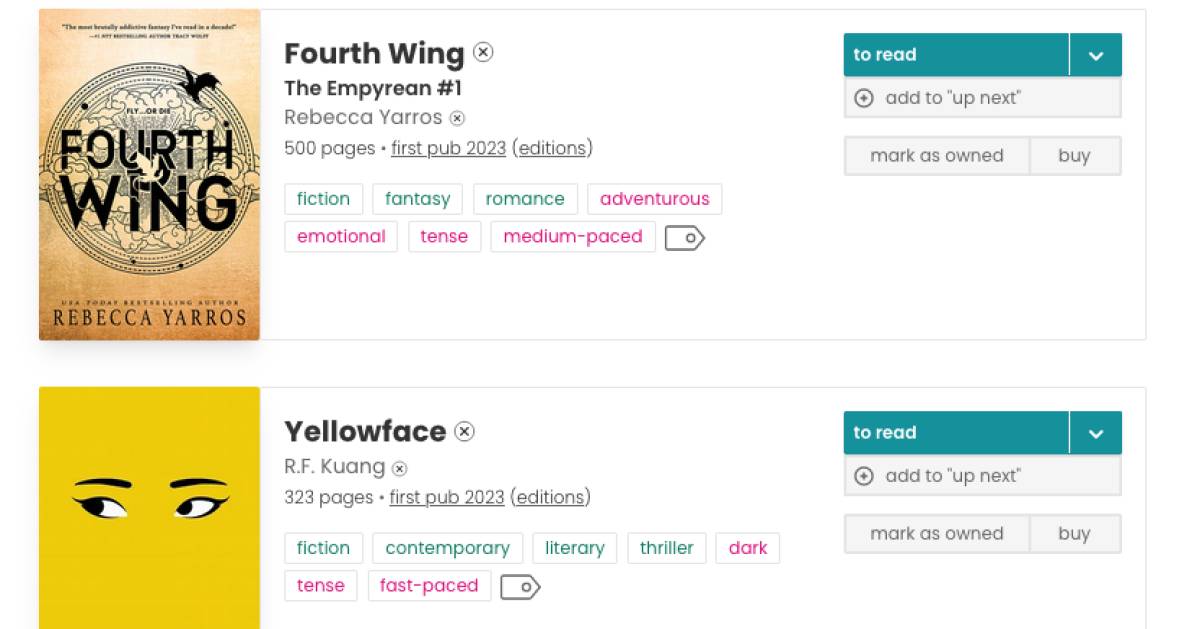1200x629 pixels.
Task: Open the Fourth Wing cover thumbnail
Action: tap(149, 175)
